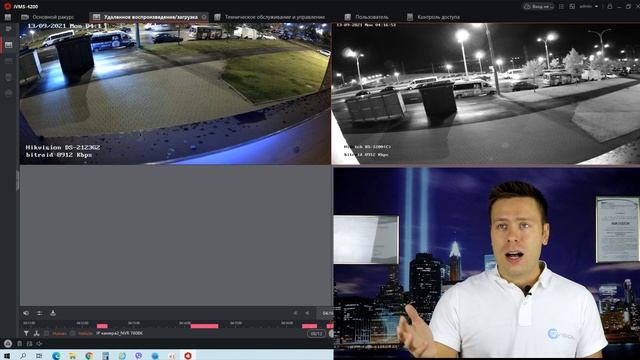The height and width of the screenshot is (360, 640).
Task: Open Task View on the taskbar
Action: [39, 356]
